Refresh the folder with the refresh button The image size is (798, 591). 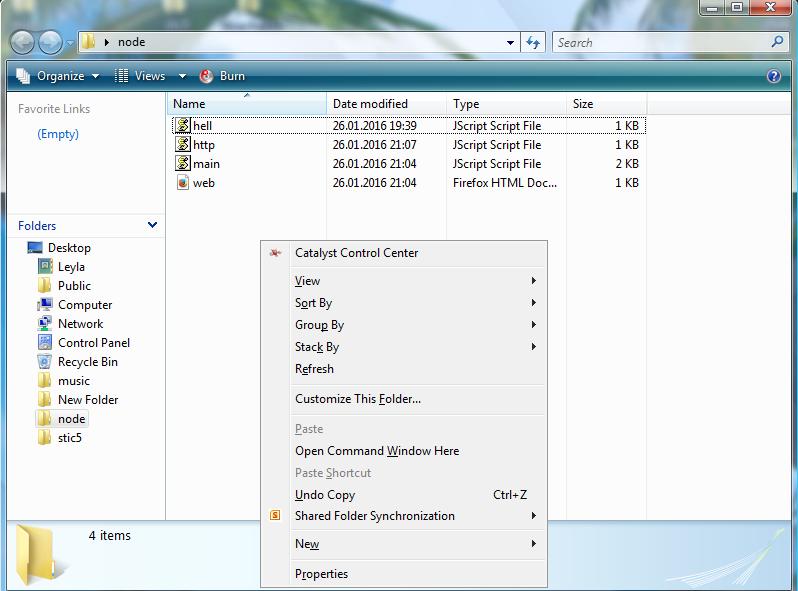point(533,43)
